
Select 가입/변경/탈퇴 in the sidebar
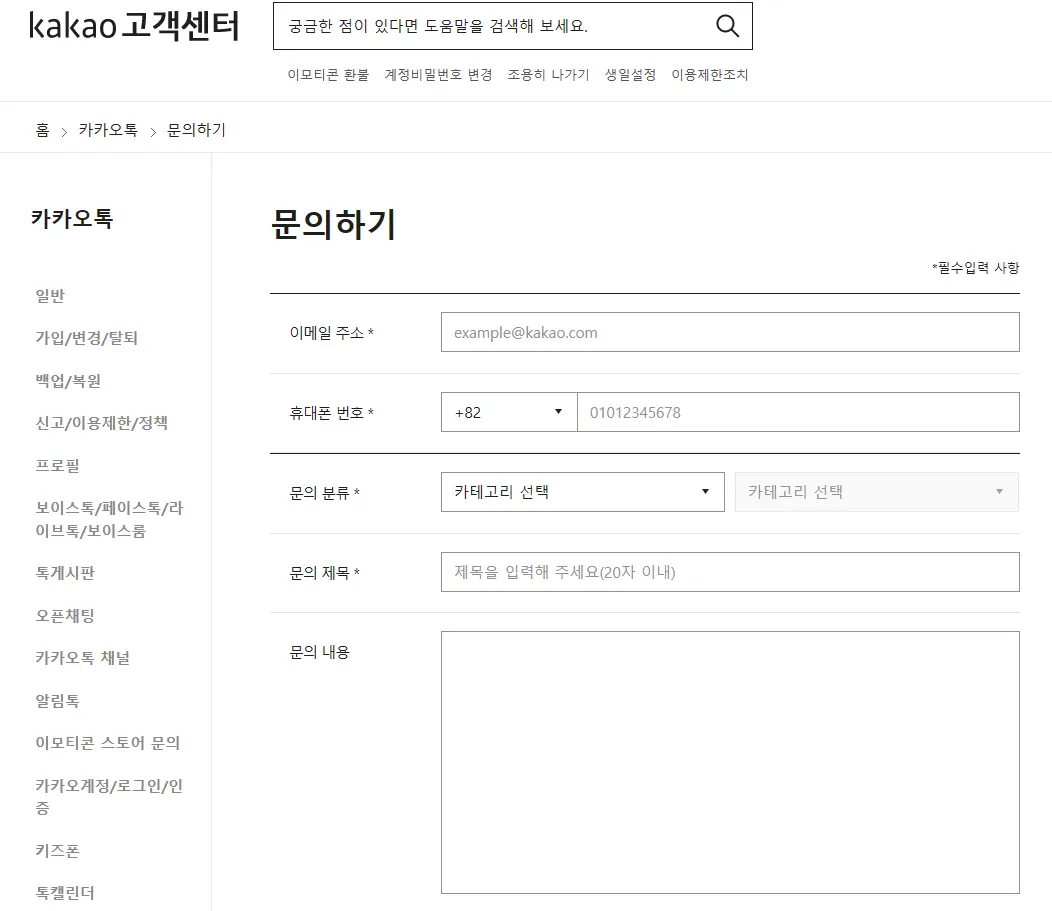click(x=87, y=338)
